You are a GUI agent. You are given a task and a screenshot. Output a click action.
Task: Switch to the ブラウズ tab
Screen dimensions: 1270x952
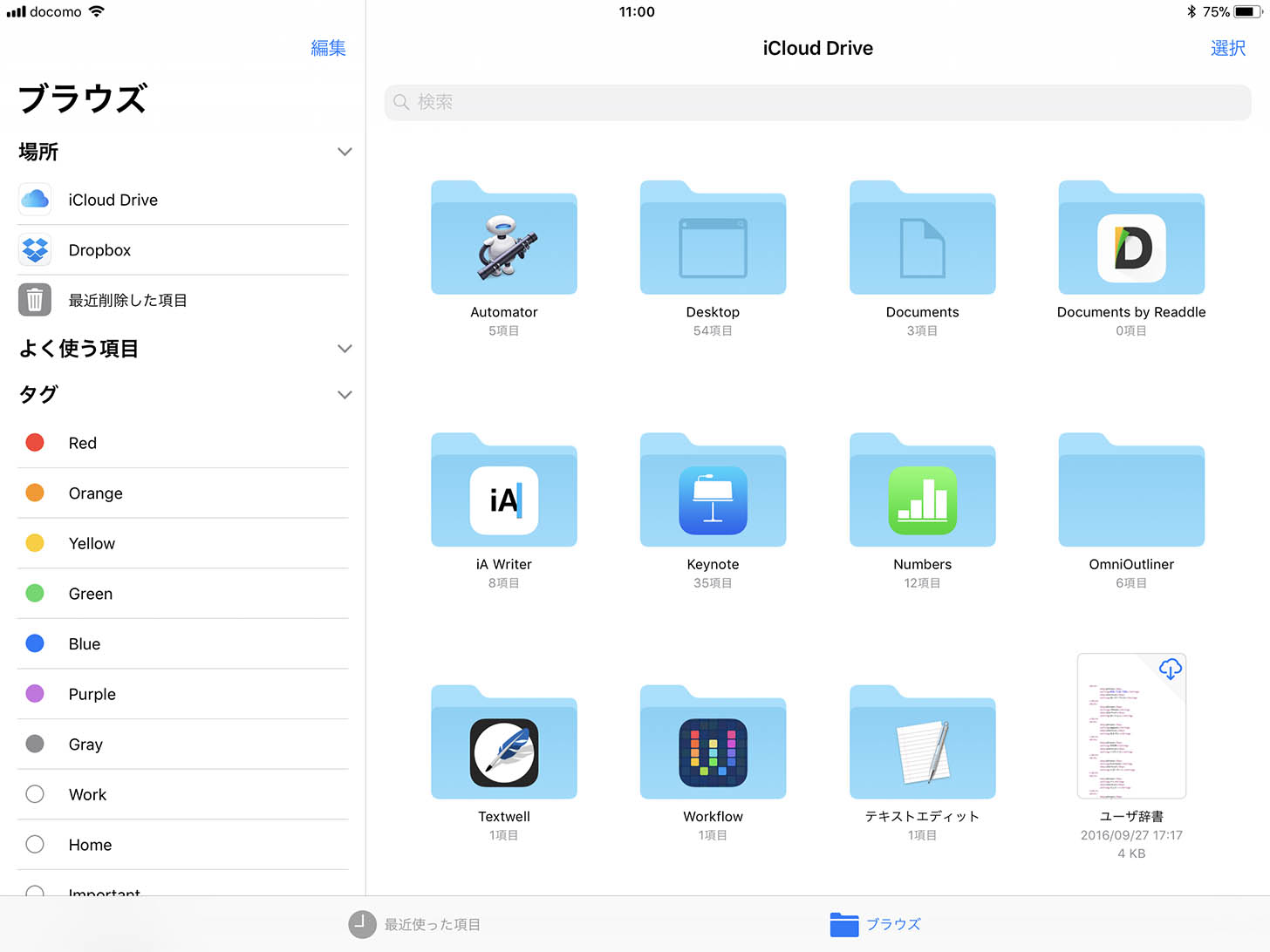tap(875, 924)
